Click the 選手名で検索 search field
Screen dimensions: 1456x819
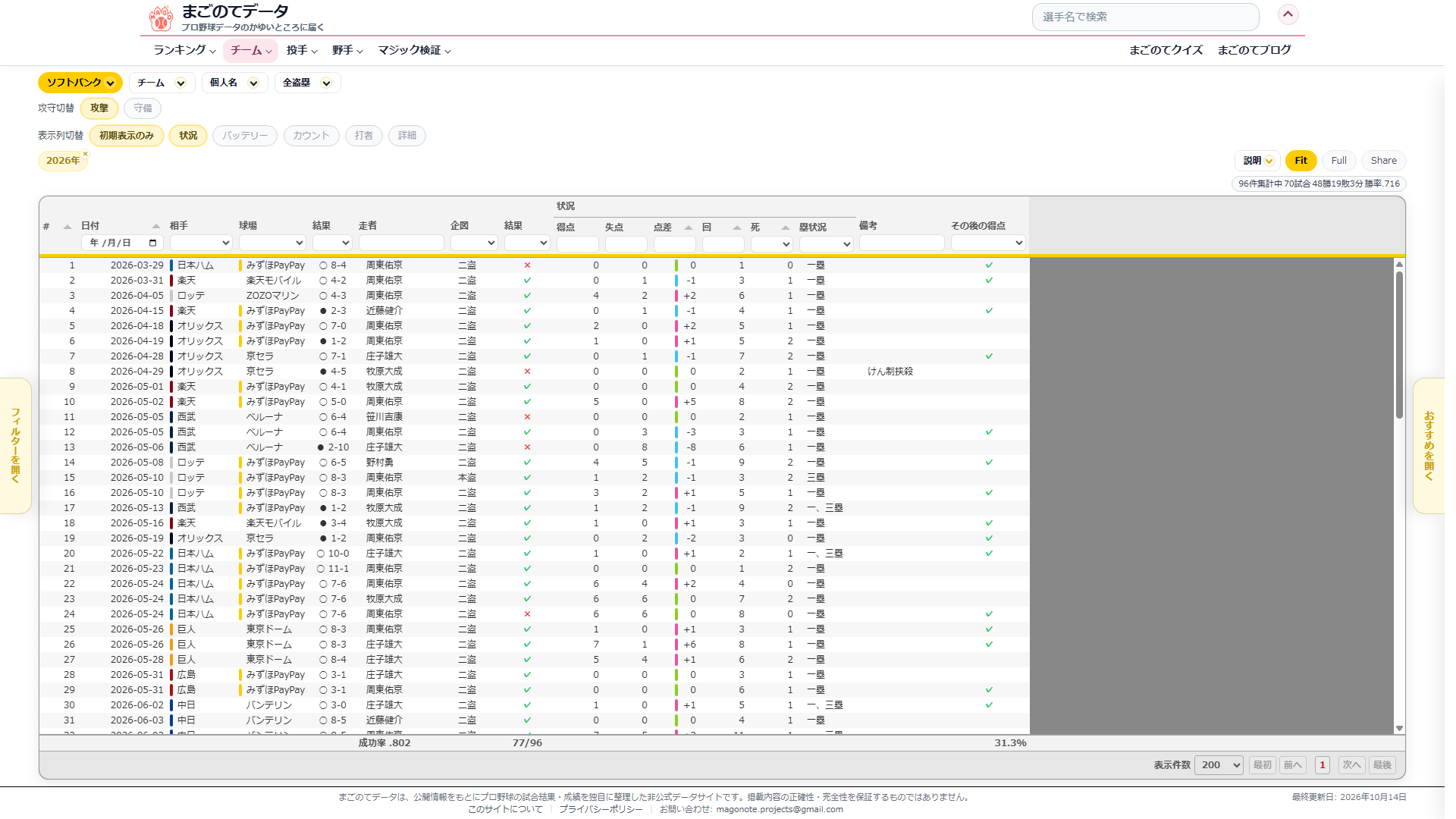pyautogui.click(x=1145, y=17)
